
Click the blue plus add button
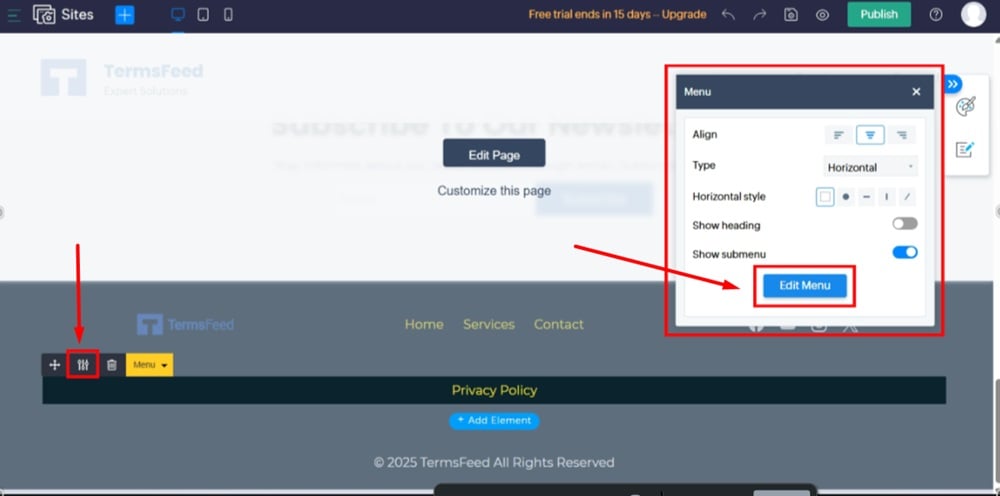[x=124, y=15]
